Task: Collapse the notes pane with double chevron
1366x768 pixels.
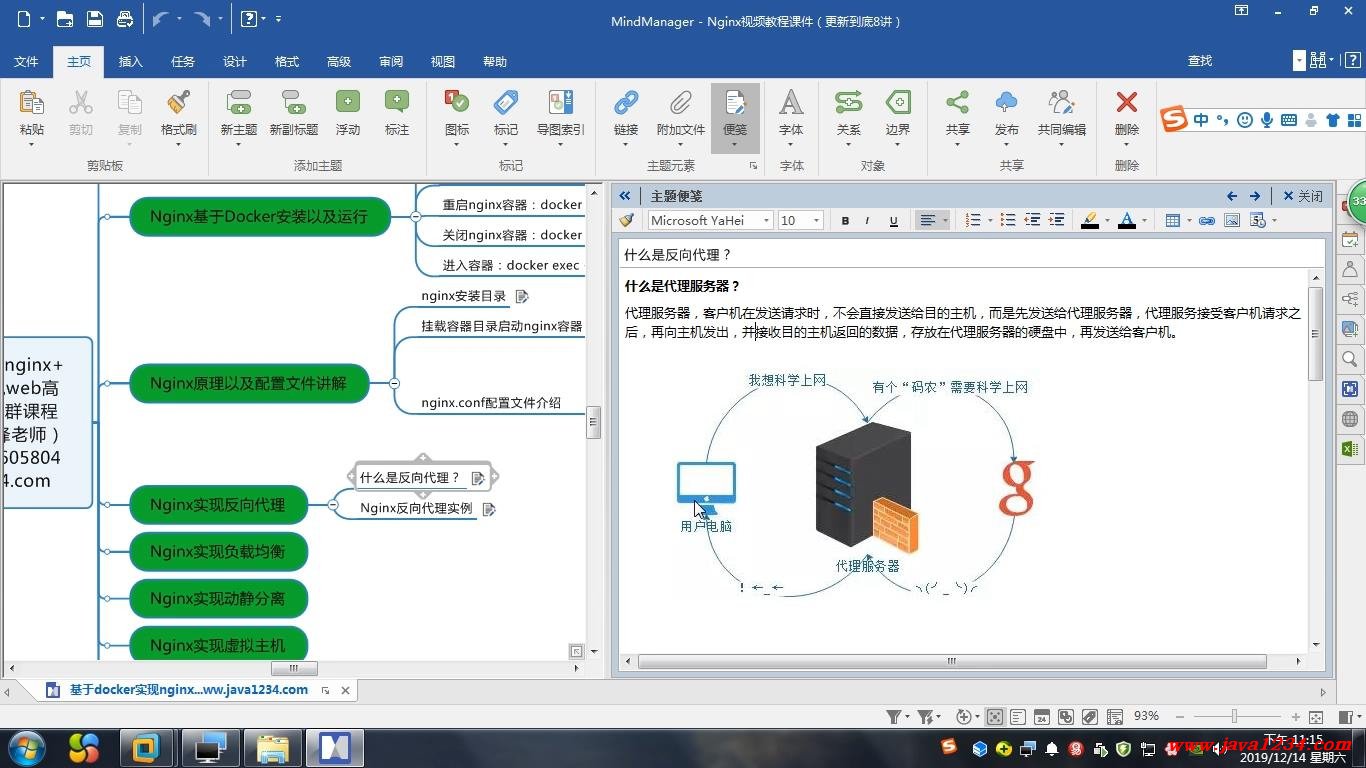Action: pos(625,196)
